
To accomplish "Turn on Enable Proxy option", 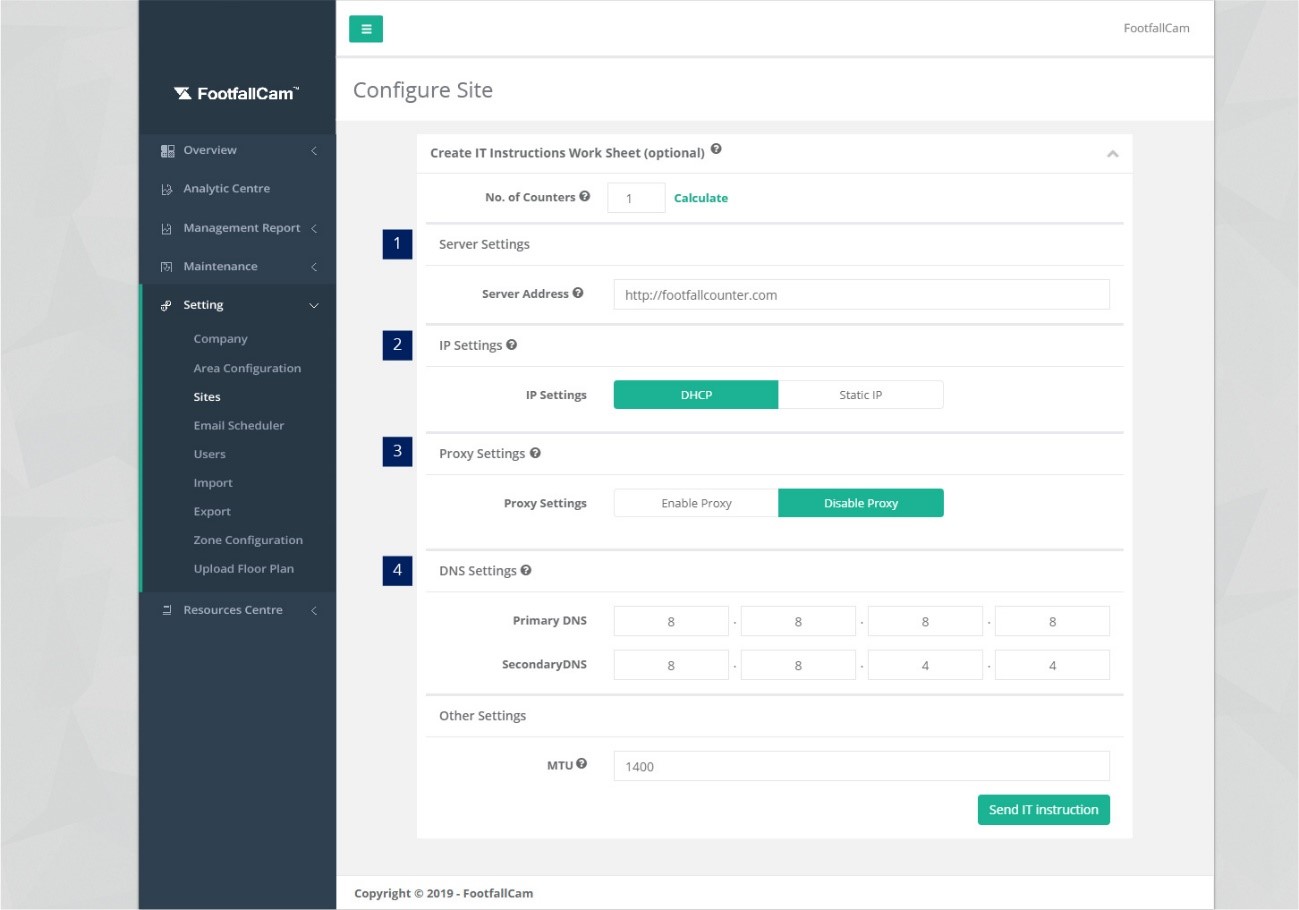I will 696,503.
